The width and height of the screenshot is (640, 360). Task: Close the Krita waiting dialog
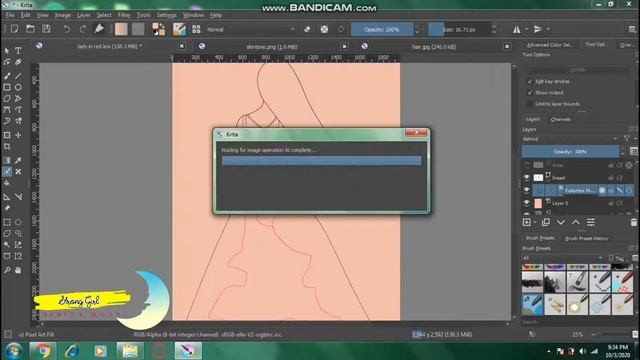tap(416, 133)
